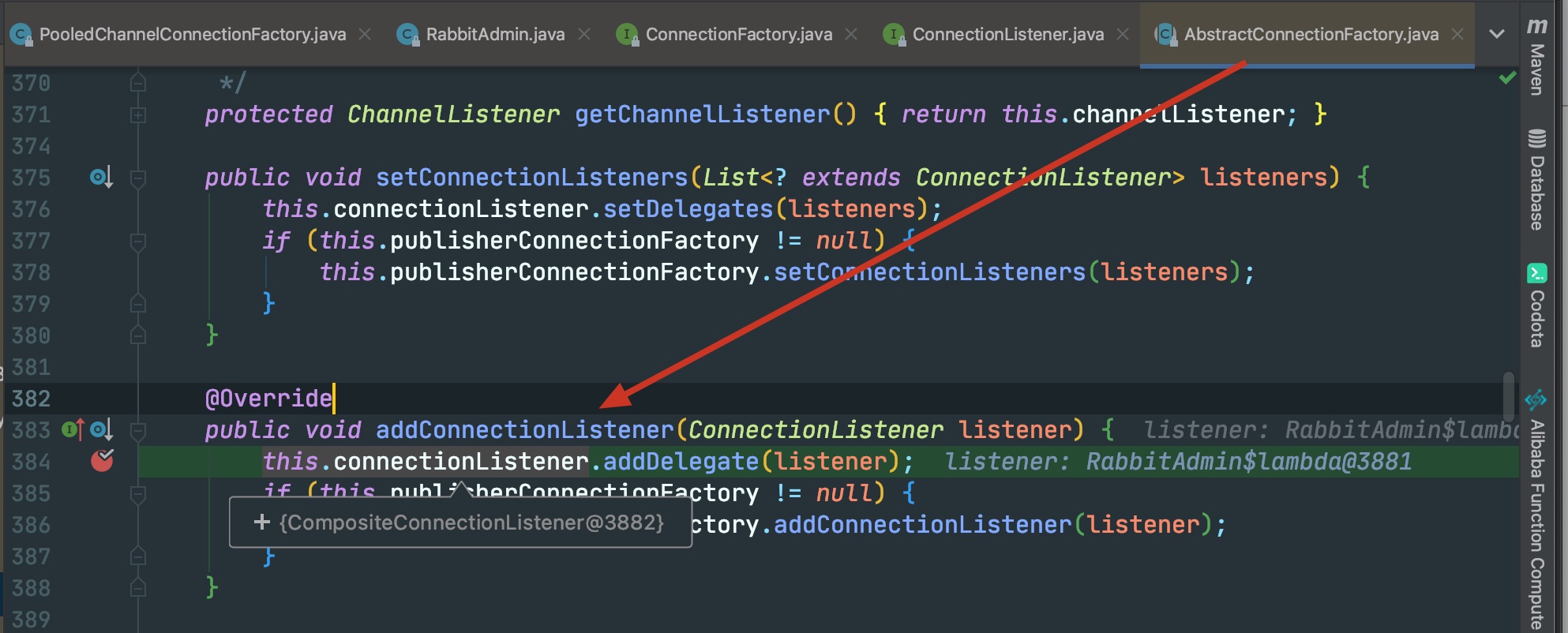This screenshot has width=1568, height=633.
Task: Click getChannelListener method name on line 371
Action: 703,114
